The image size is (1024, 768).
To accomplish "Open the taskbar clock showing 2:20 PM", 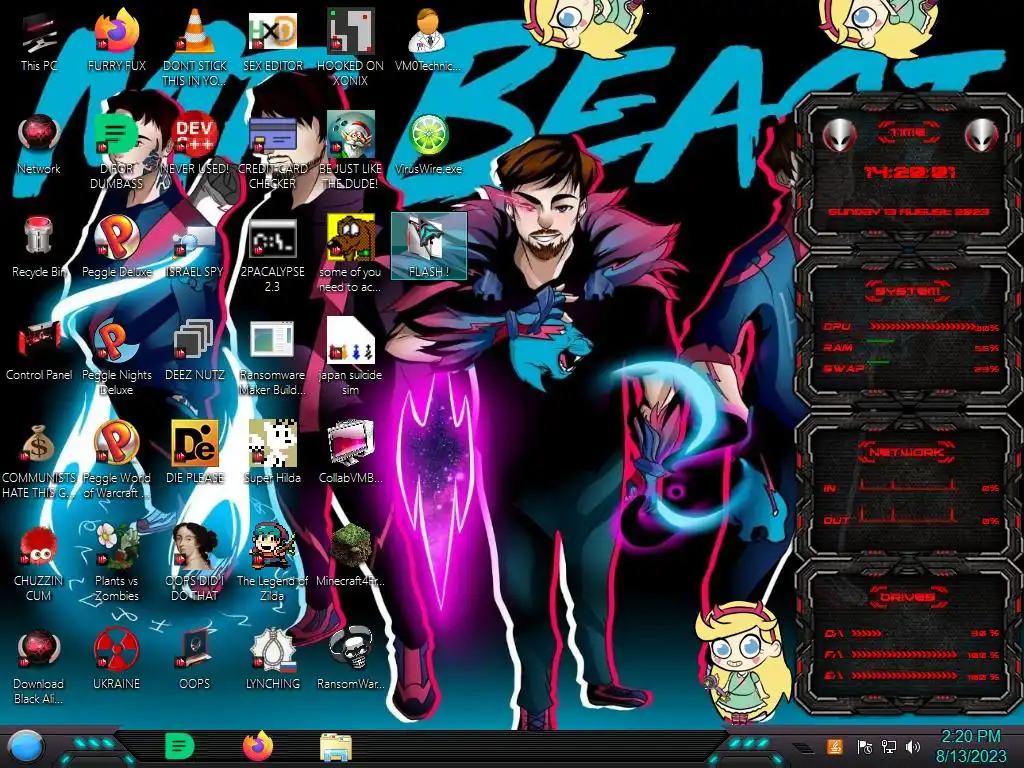I will pyautogui.click(x=970, y=746).
